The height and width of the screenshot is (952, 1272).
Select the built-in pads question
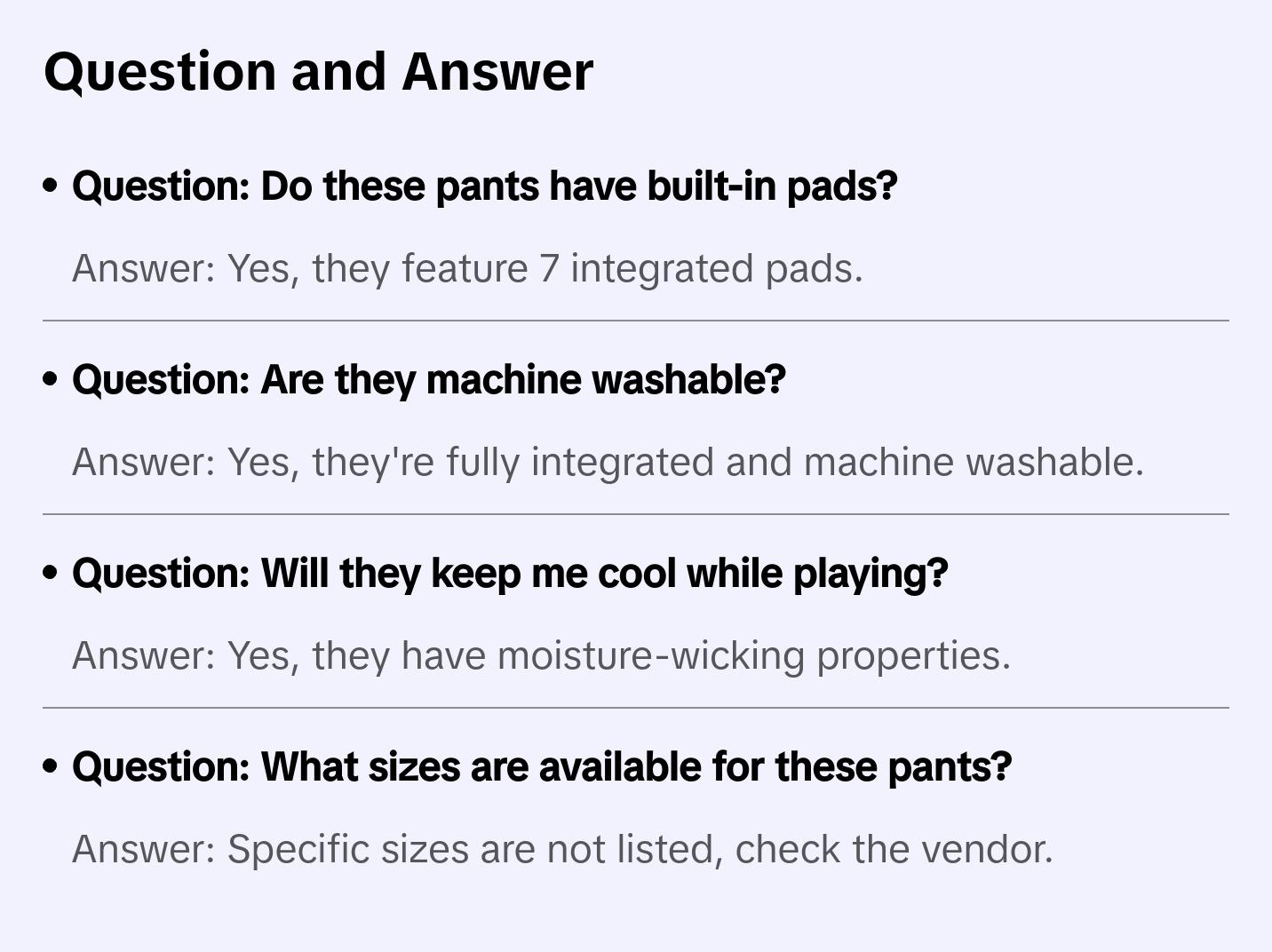(484, 186)
